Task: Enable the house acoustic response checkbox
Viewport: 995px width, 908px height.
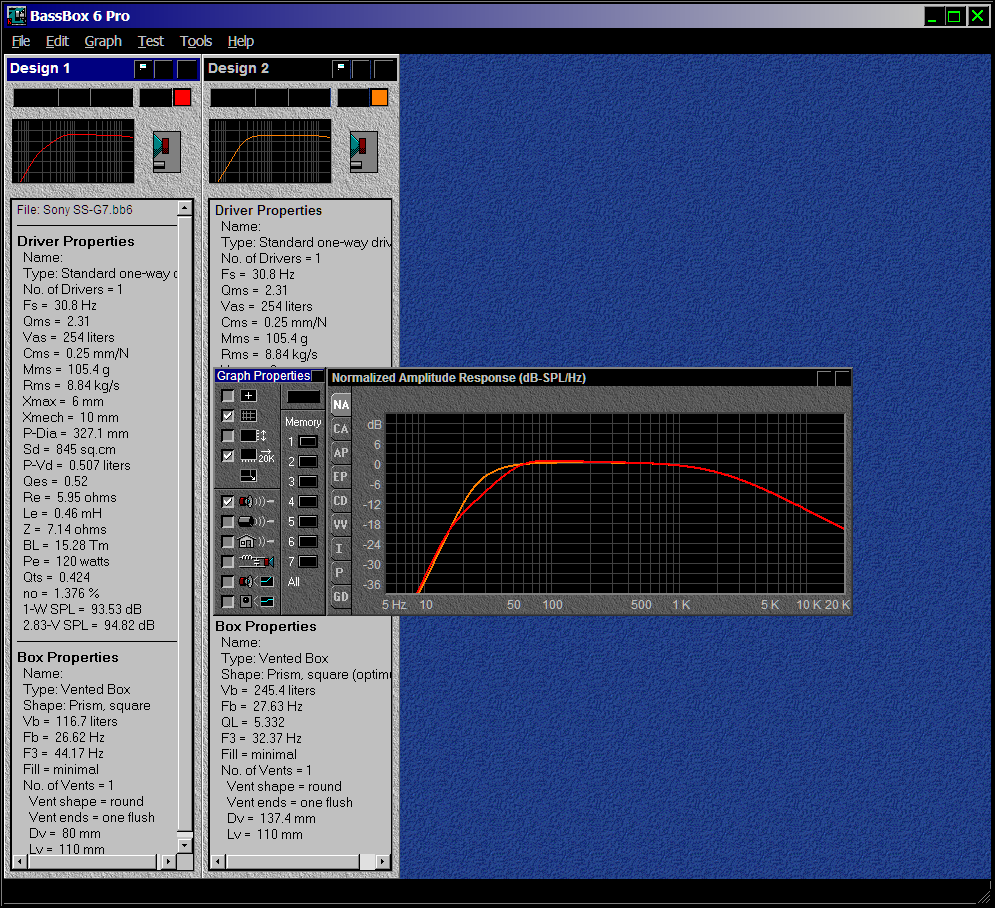Action: tap(228, 542)
